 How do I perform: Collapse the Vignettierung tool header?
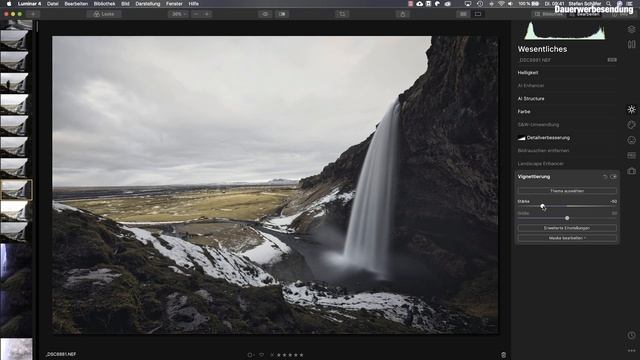(534, 177)
